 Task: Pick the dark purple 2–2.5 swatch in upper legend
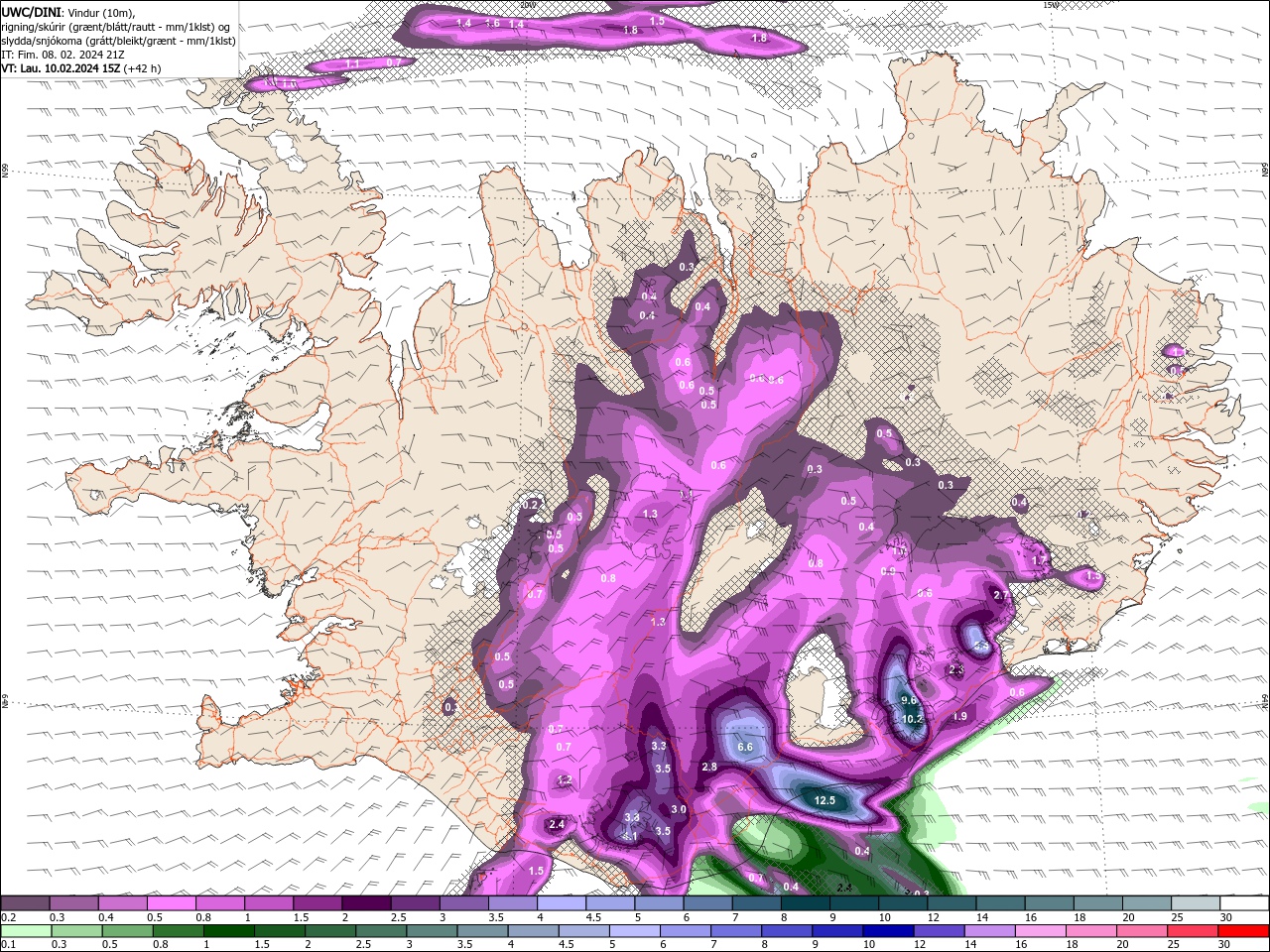tap(367, 903)
